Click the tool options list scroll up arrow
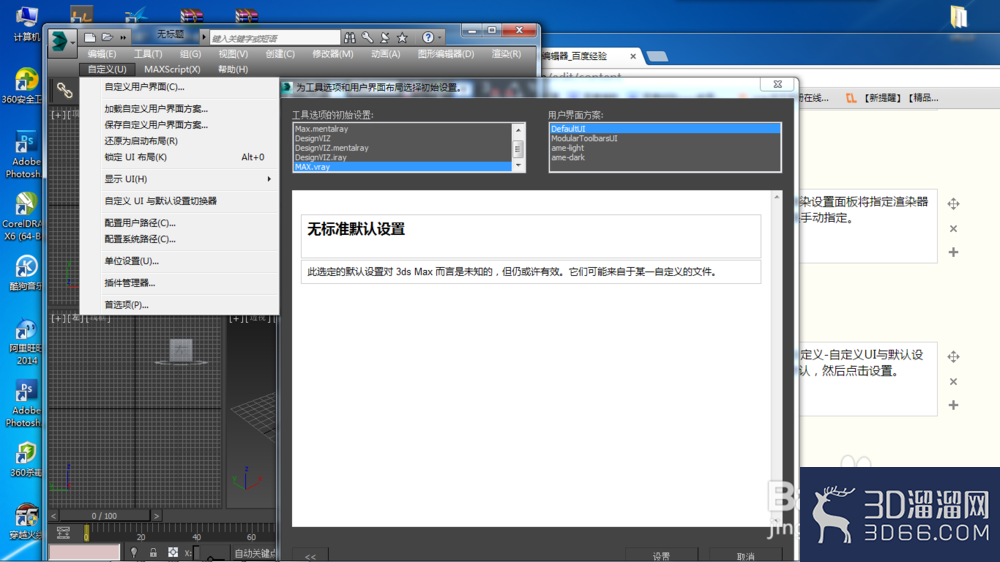Screen dimensions: 1000x562 coord(518,130)
